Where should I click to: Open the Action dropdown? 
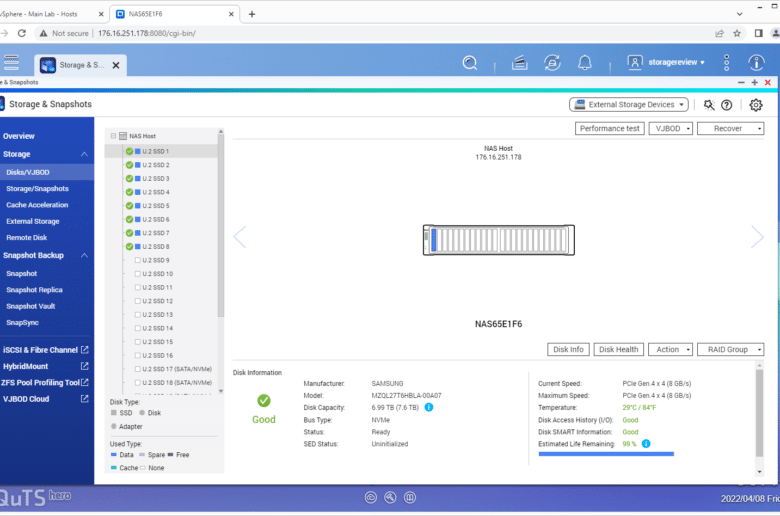click(671, 349)
